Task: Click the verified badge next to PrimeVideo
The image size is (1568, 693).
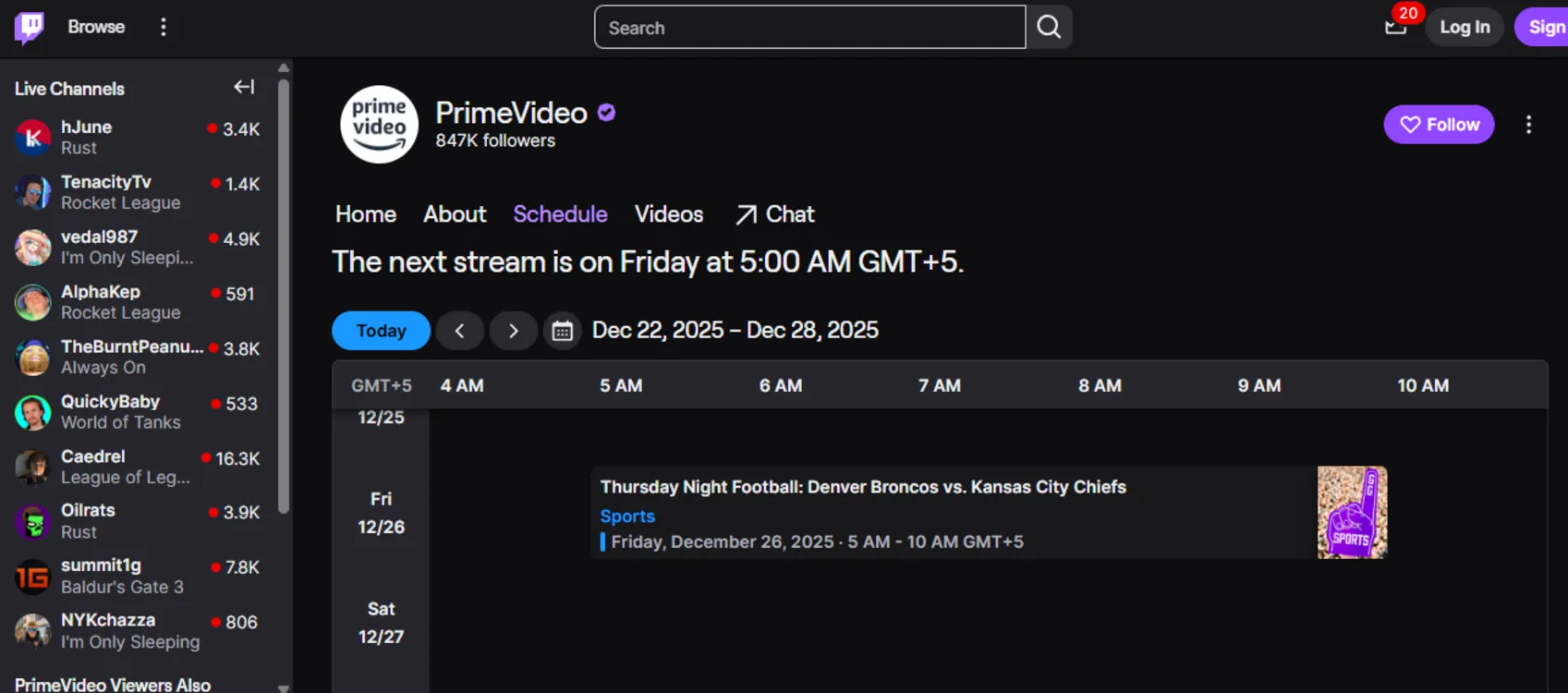Action: 606,113
